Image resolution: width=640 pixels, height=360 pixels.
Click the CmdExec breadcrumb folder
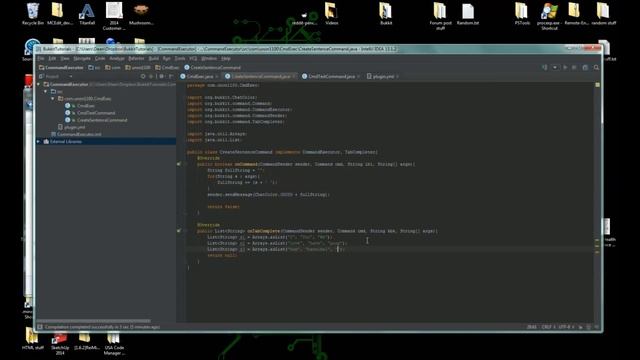(167, 67)
